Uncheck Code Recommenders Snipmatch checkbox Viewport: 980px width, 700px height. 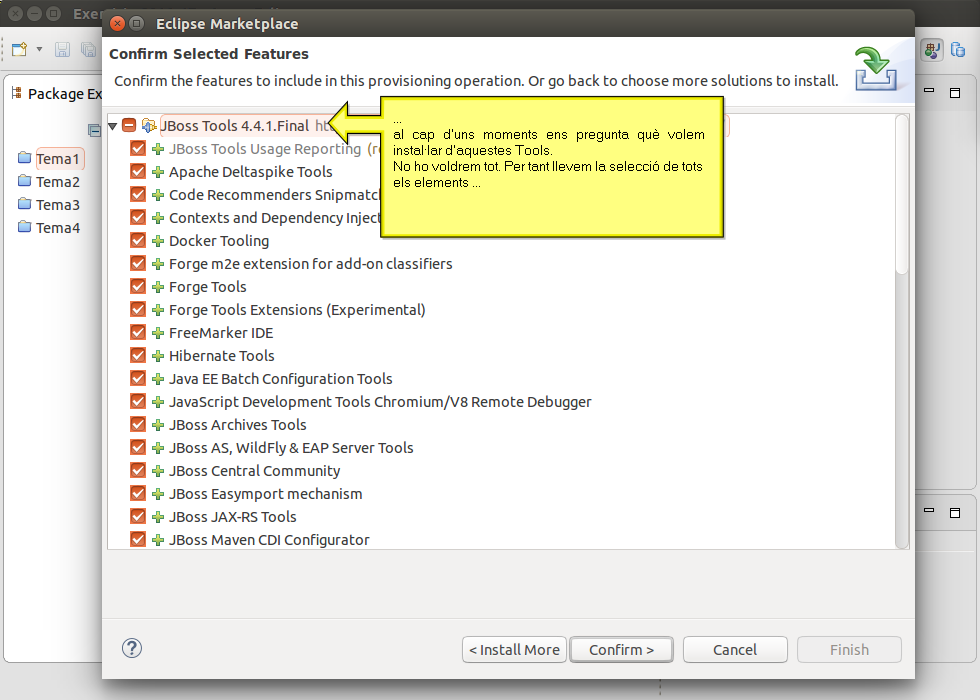pyautogui.click(x=138, y=194)
